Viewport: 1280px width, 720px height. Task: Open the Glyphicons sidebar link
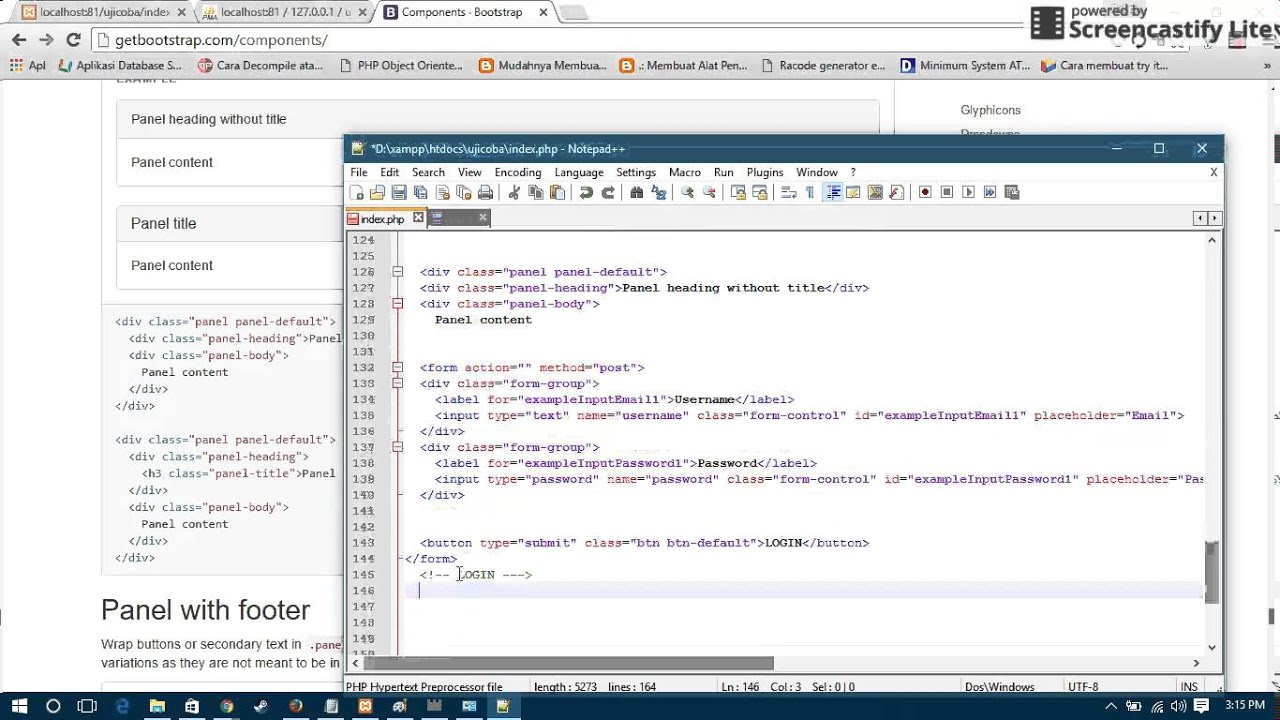[x=990, y=110]
